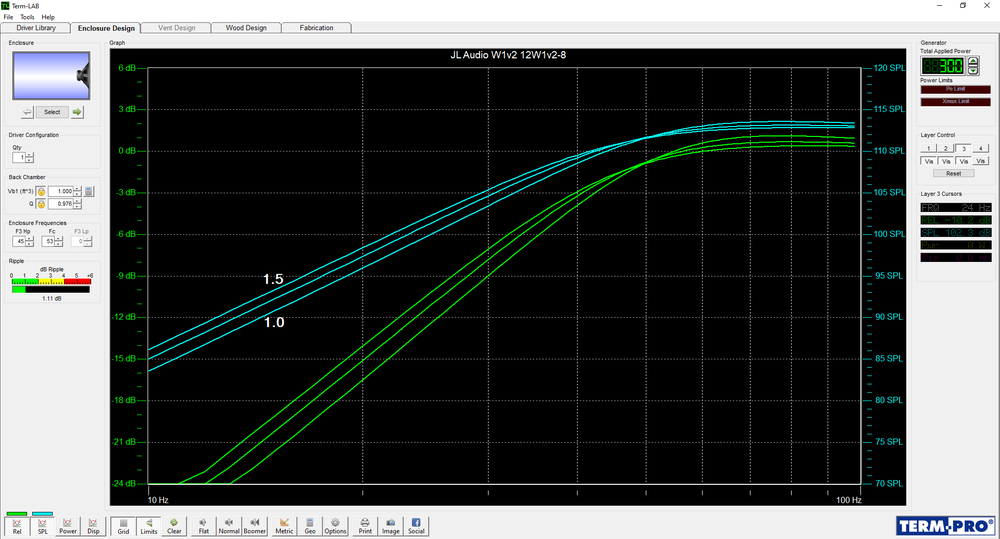Decrease Total Applied Power with down arrow
The height and width of the screenshot is (539, 1000).
(x=973, y=70)
